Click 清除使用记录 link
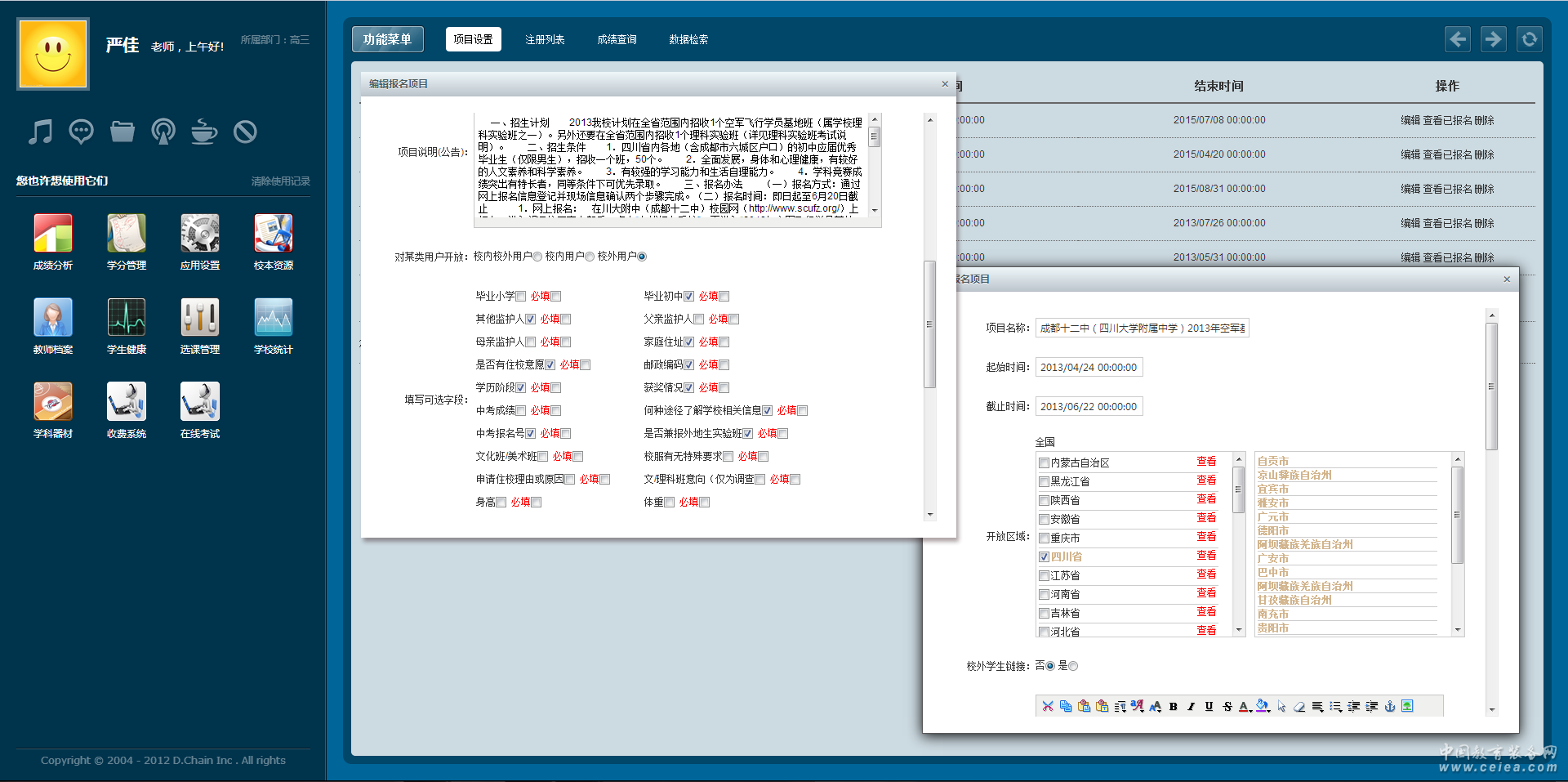Image resolution: width=1568 pixels, height=782 pixels. pyautogui.click(x=280, y=181)
